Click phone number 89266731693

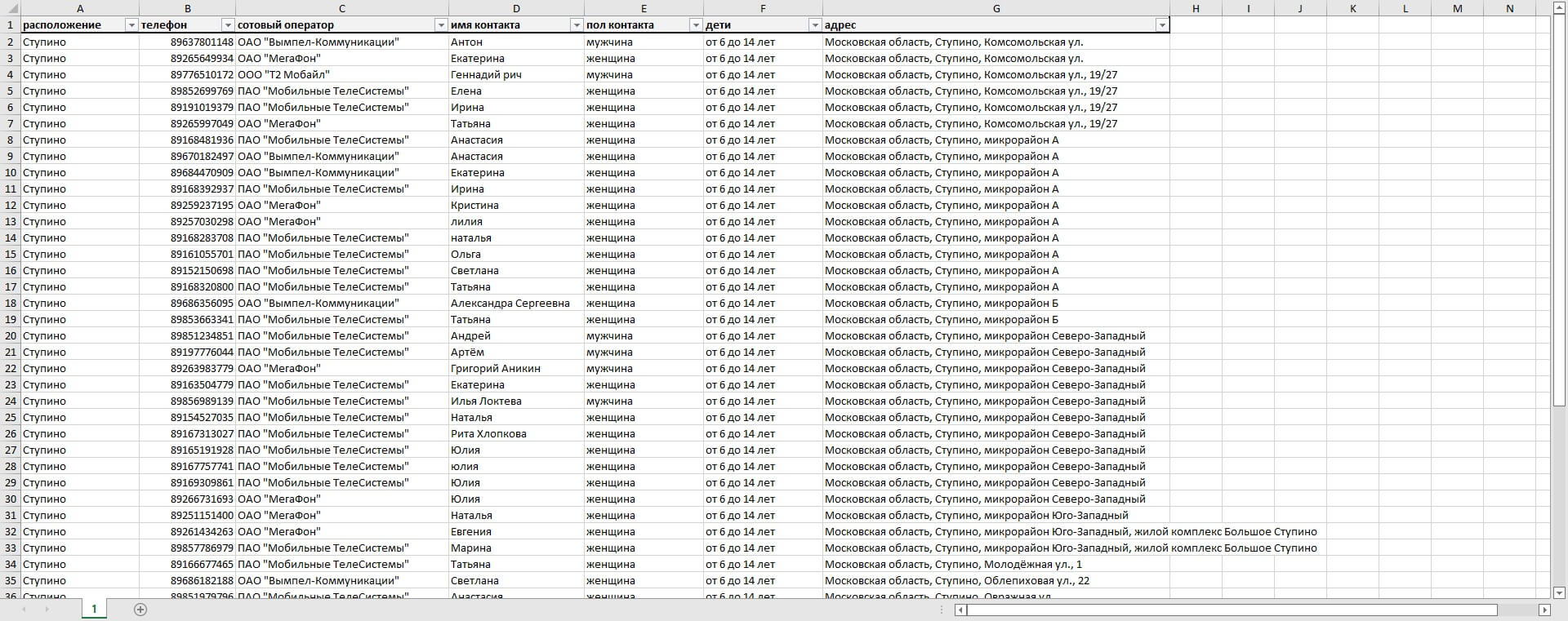point(187,499)
